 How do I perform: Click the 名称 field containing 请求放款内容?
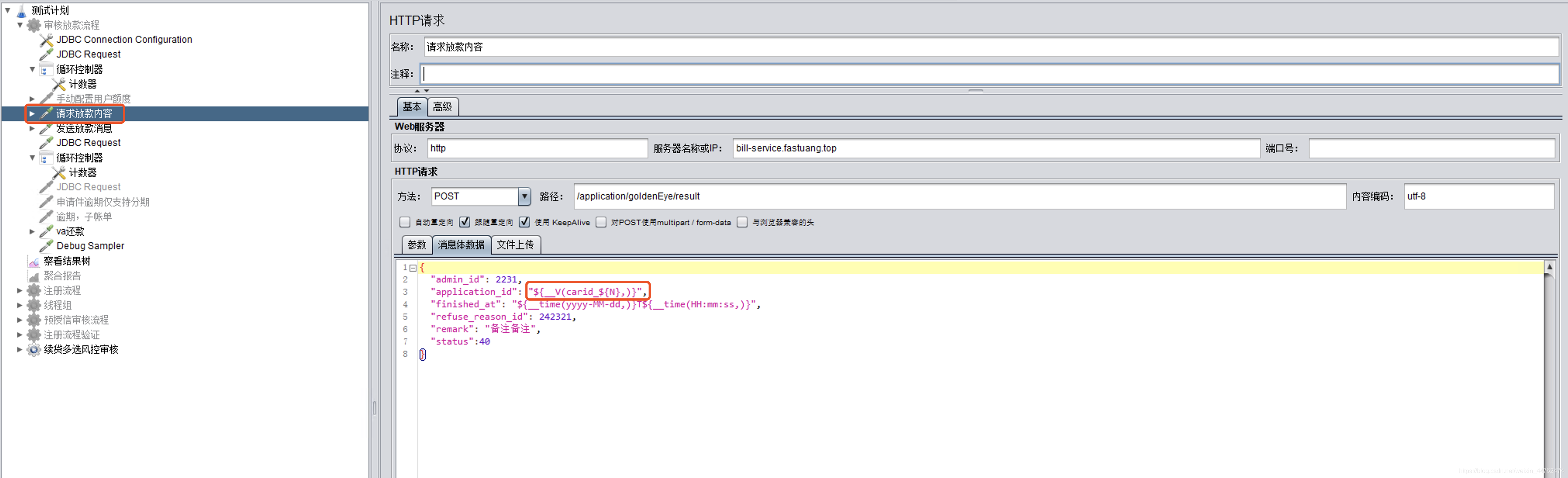[x=991, y=47]
